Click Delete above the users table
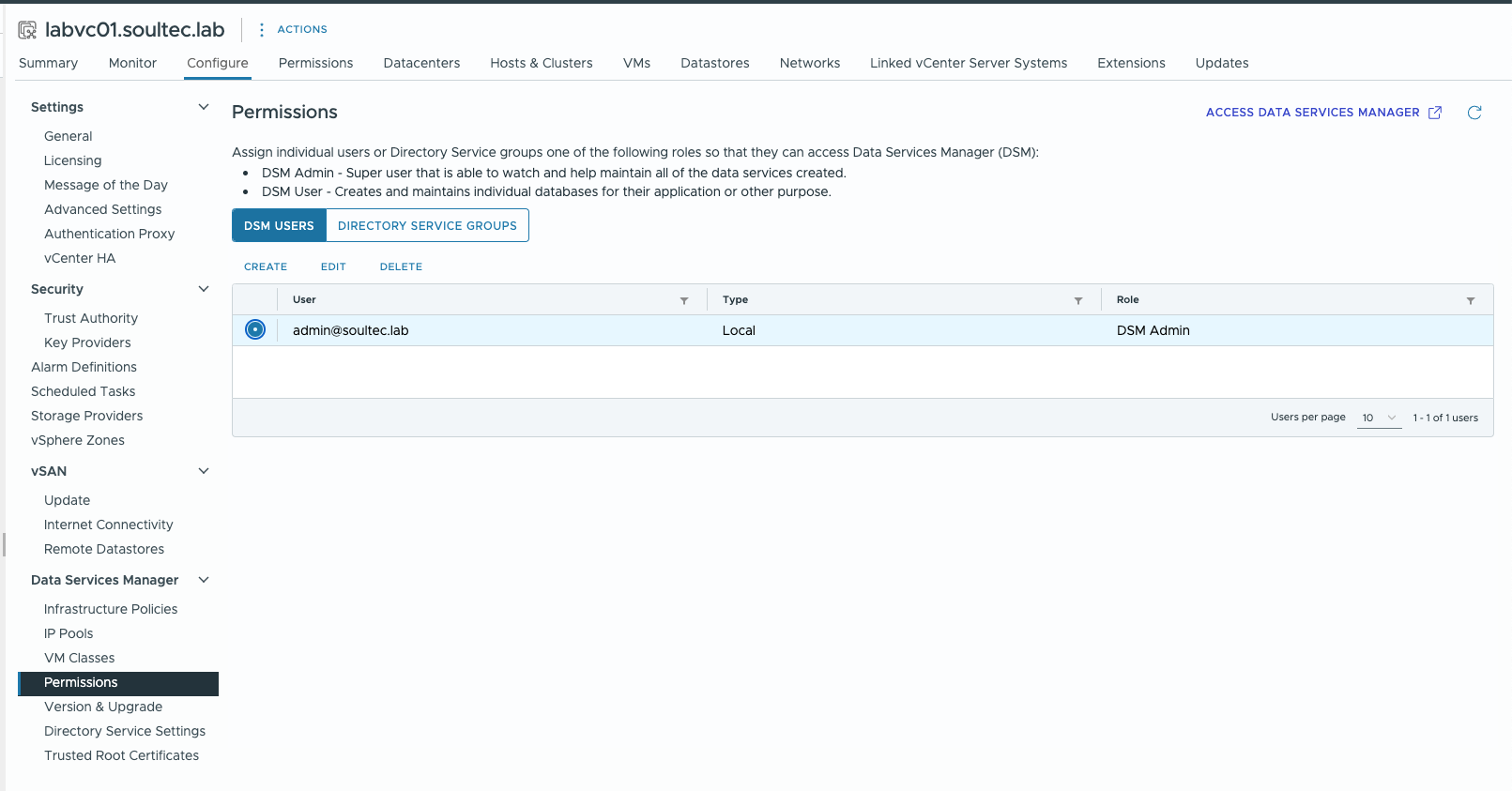Image resolution: width=1512 pixels, height=791 pixels. pyautogui.click(x=401, y=267)
